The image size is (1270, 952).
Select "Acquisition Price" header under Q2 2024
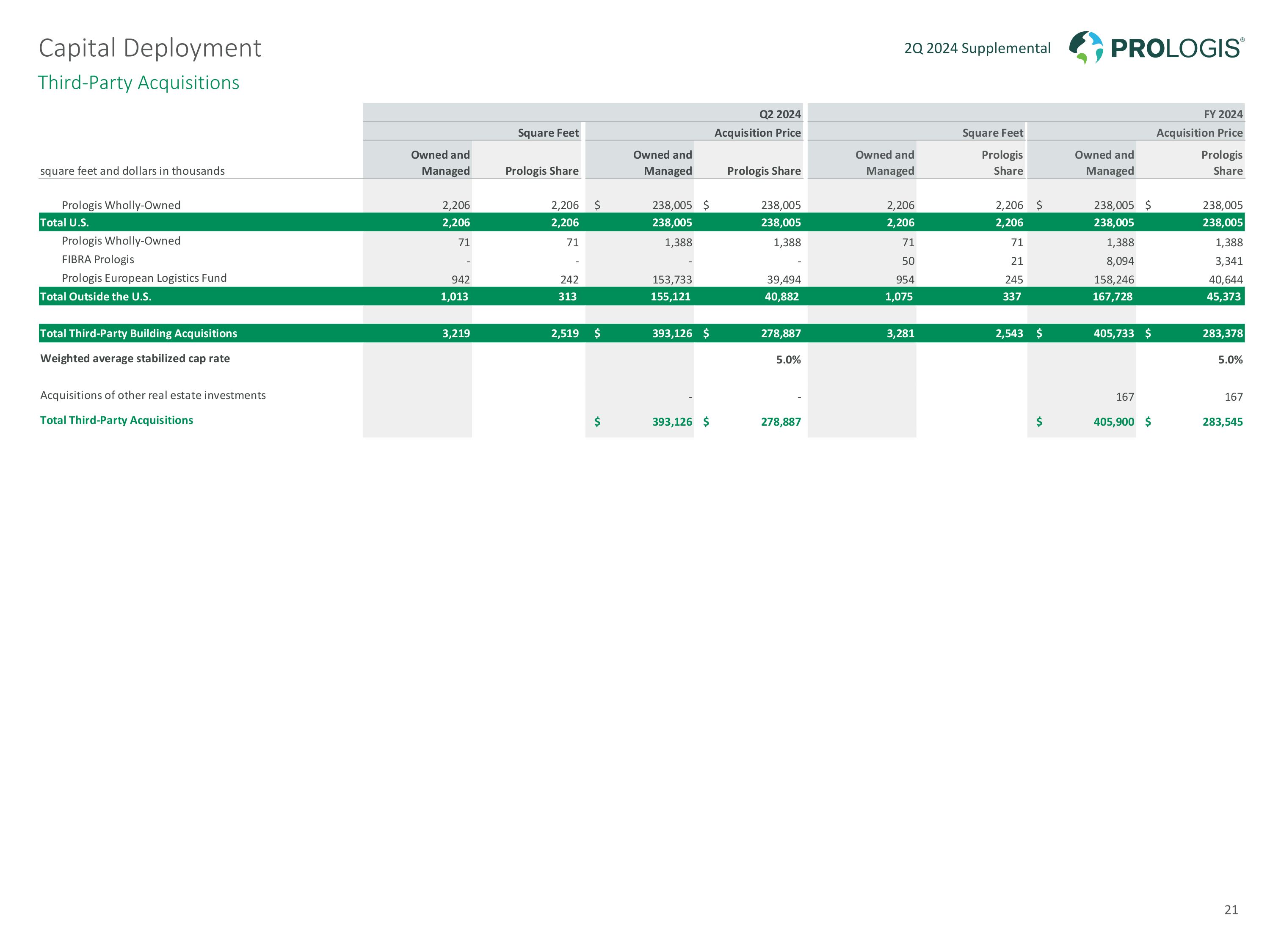pos(757,133)
